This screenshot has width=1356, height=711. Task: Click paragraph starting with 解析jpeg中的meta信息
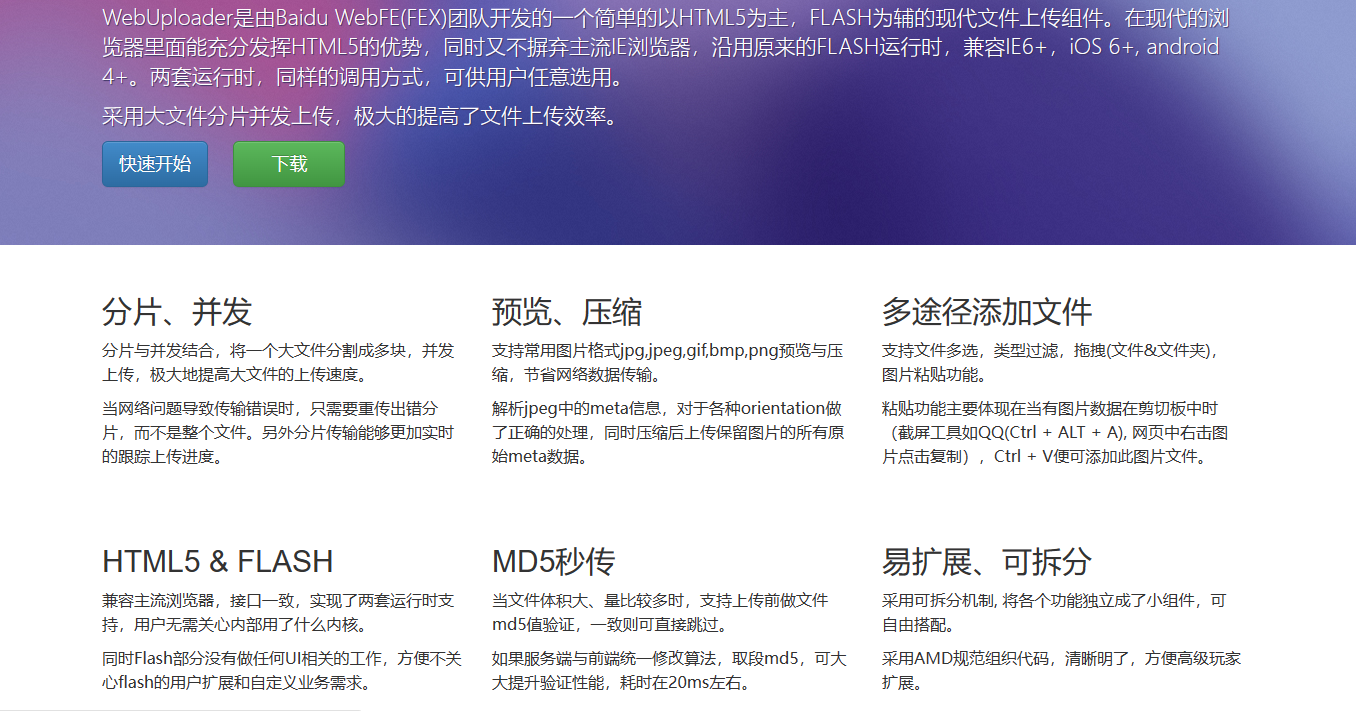pos(667,432)
